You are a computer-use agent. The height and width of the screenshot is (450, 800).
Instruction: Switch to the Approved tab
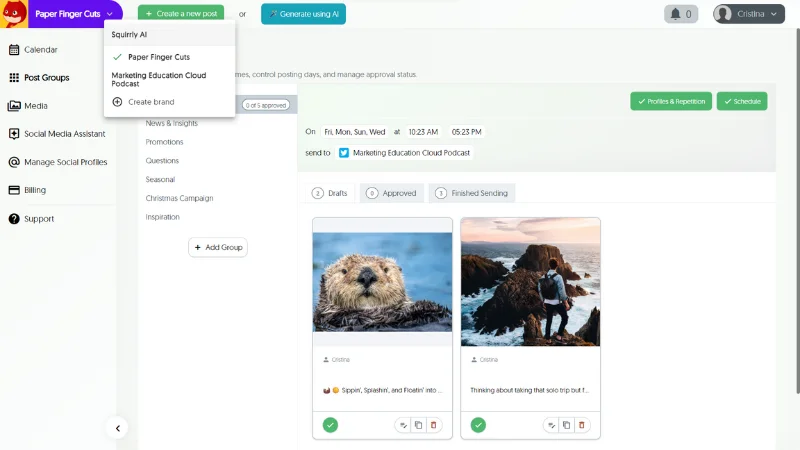tap(392, 193)
